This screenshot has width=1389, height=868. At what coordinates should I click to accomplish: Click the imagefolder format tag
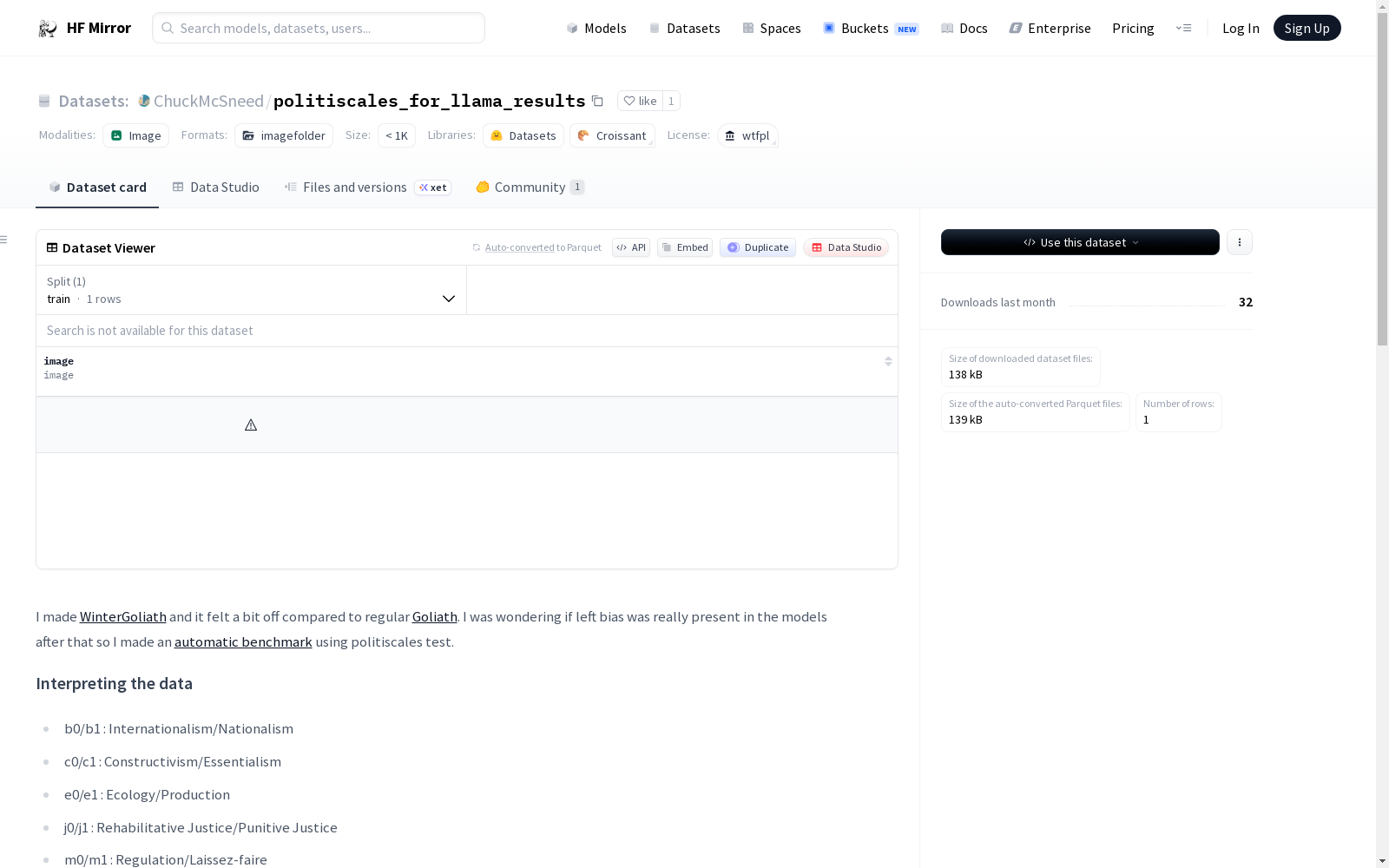click(x=284, y=135)
